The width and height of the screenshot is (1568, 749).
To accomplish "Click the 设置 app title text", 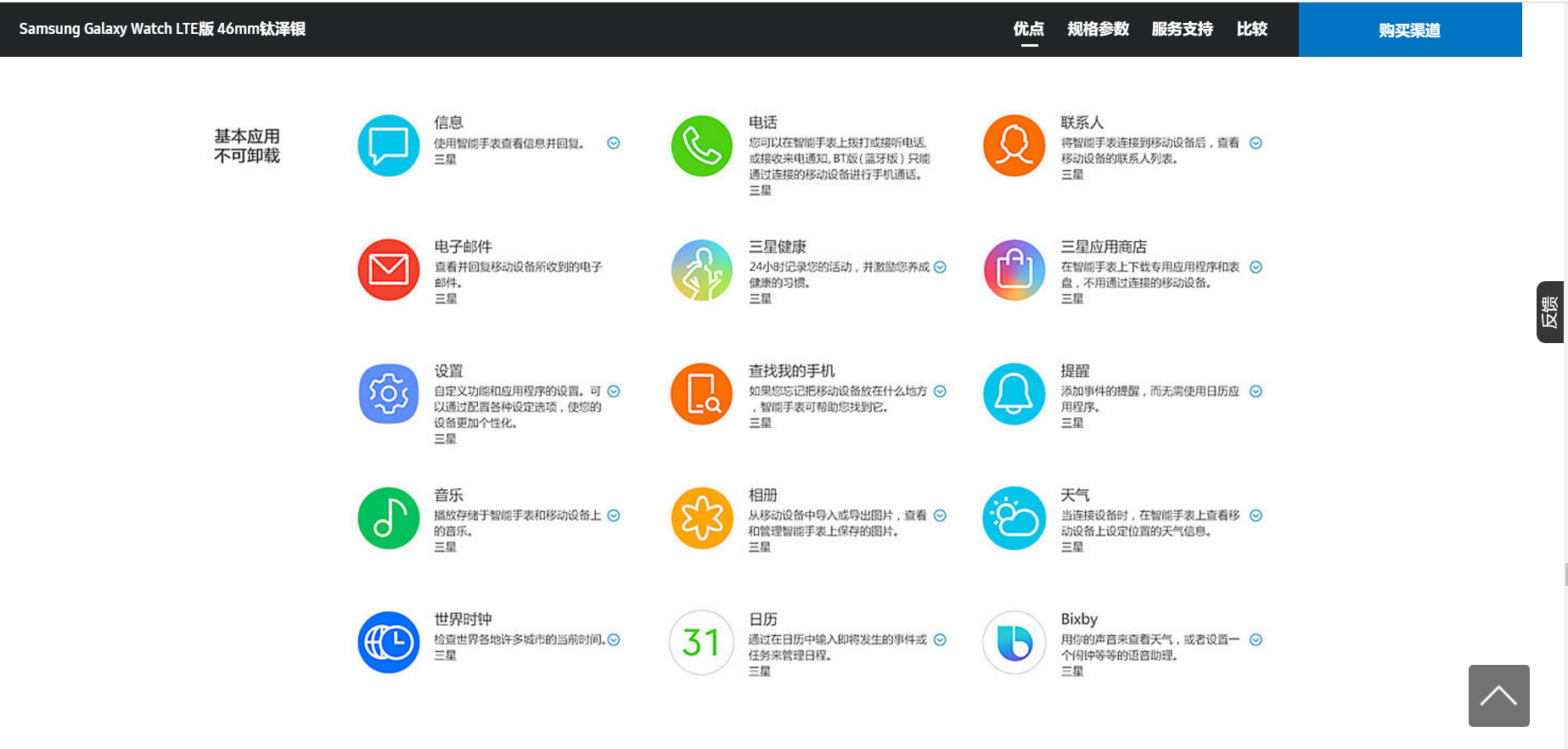I will pos(449,370).
